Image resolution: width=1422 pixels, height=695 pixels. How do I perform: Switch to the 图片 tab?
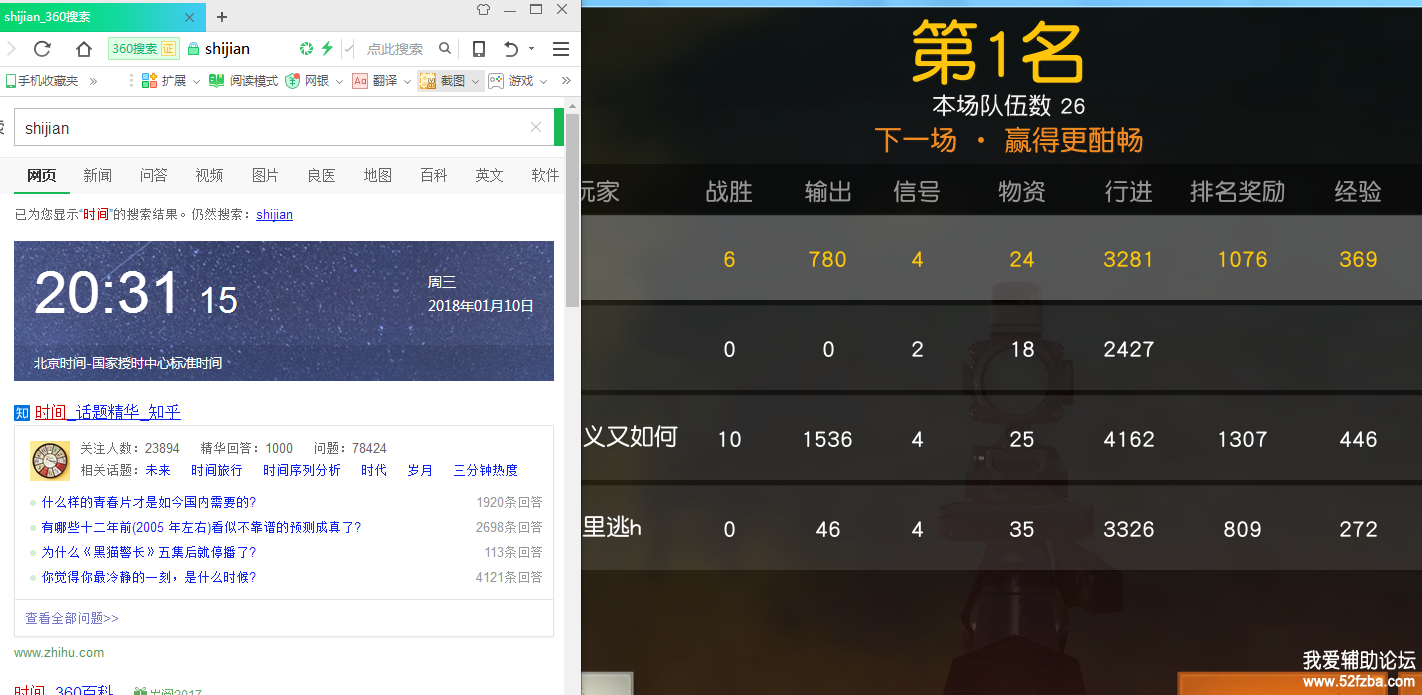[x=266, y=175]
